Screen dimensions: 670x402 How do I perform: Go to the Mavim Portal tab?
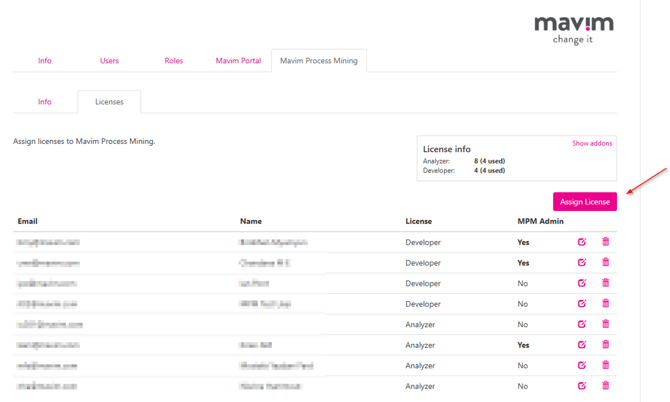coord(238,61)
